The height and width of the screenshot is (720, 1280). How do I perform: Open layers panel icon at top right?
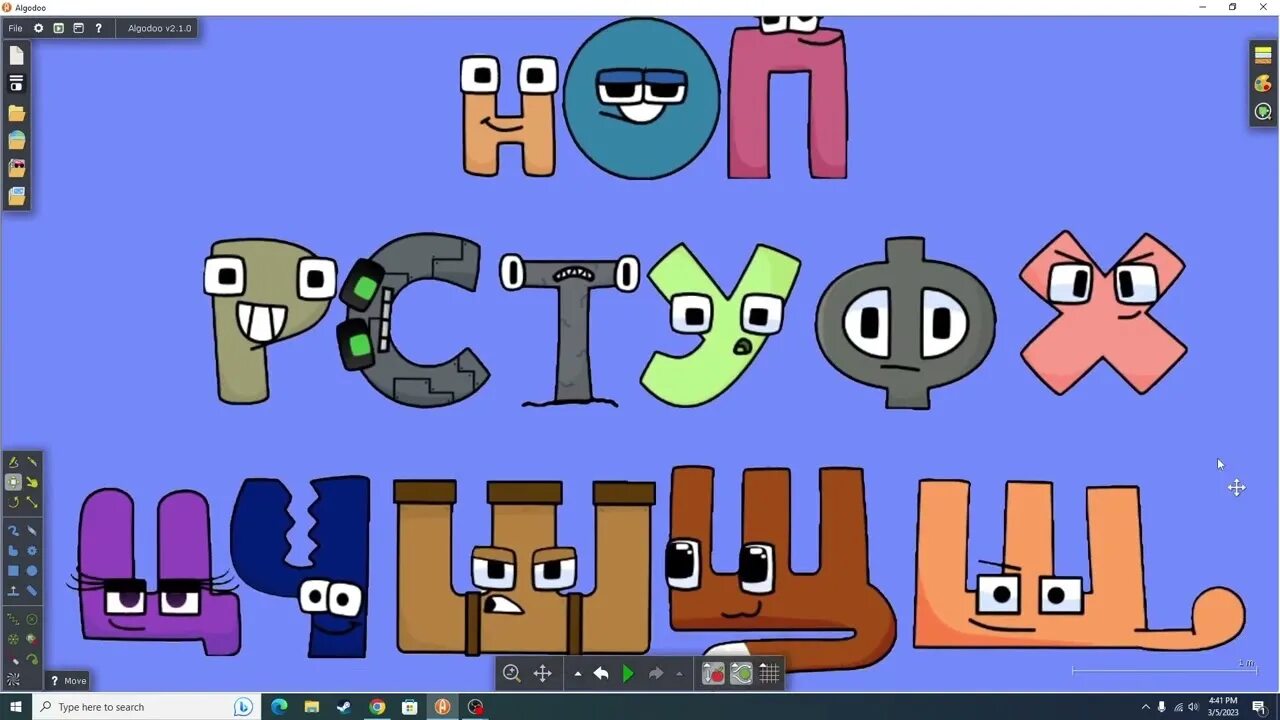point(1263,55)
